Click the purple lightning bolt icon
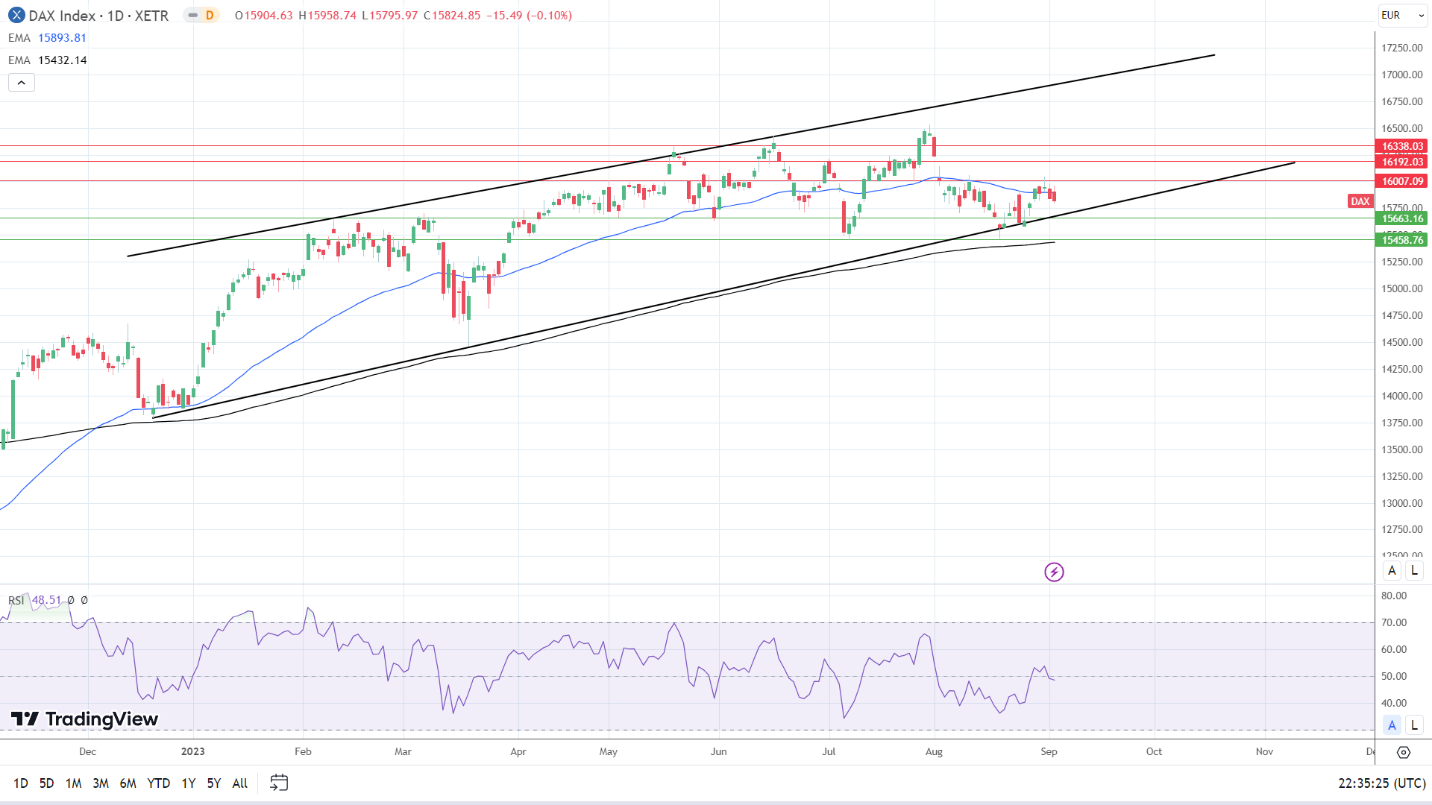The image size is (1432, 805). pyautogui.click(x=1054, y=572)
